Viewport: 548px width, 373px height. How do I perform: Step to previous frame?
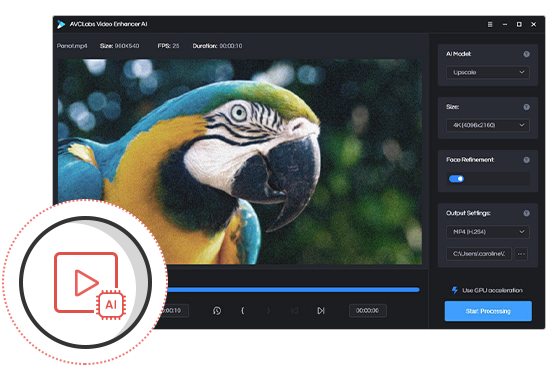(x=295, y=311)
